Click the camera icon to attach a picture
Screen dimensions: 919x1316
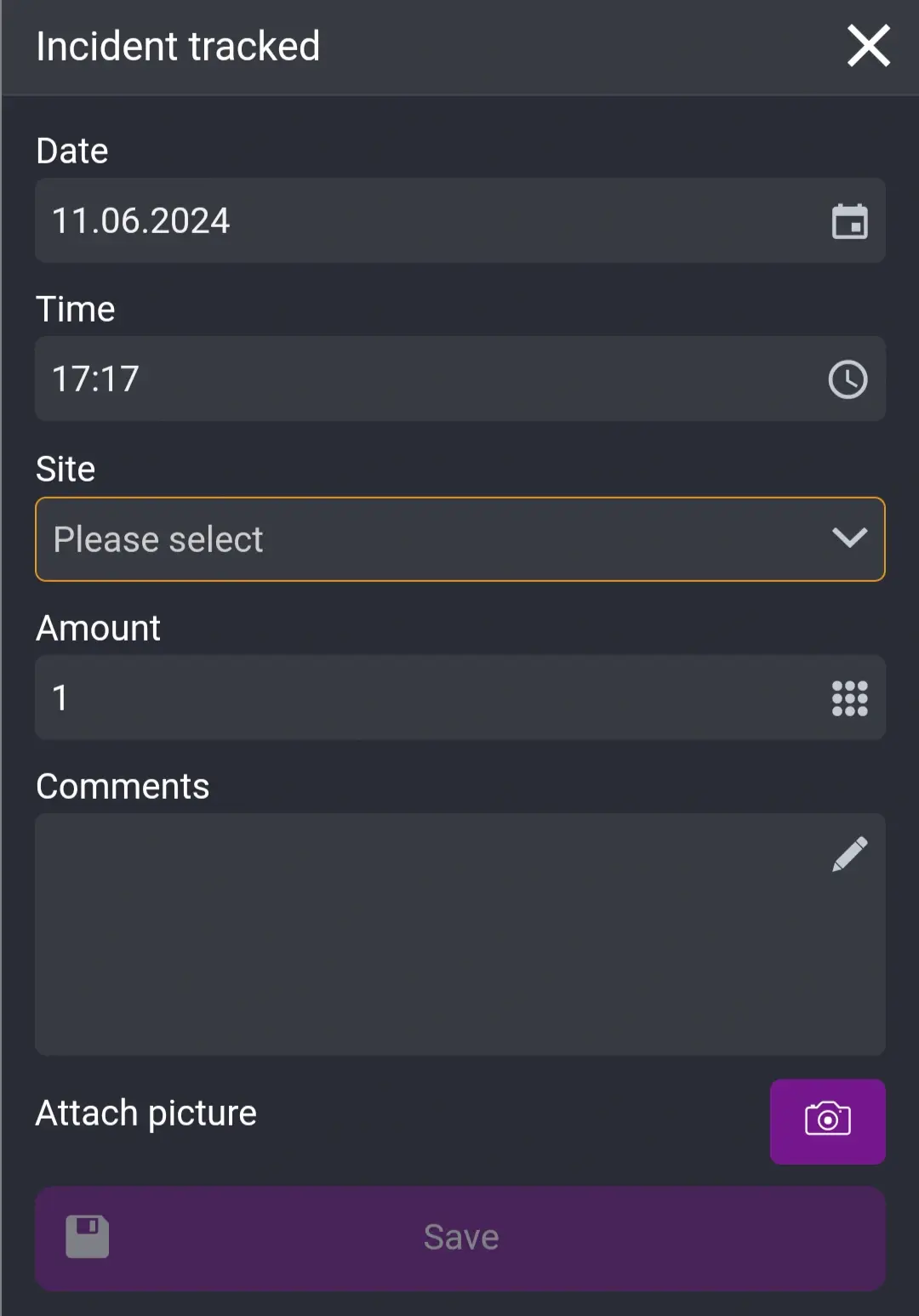pos(826,1121)
